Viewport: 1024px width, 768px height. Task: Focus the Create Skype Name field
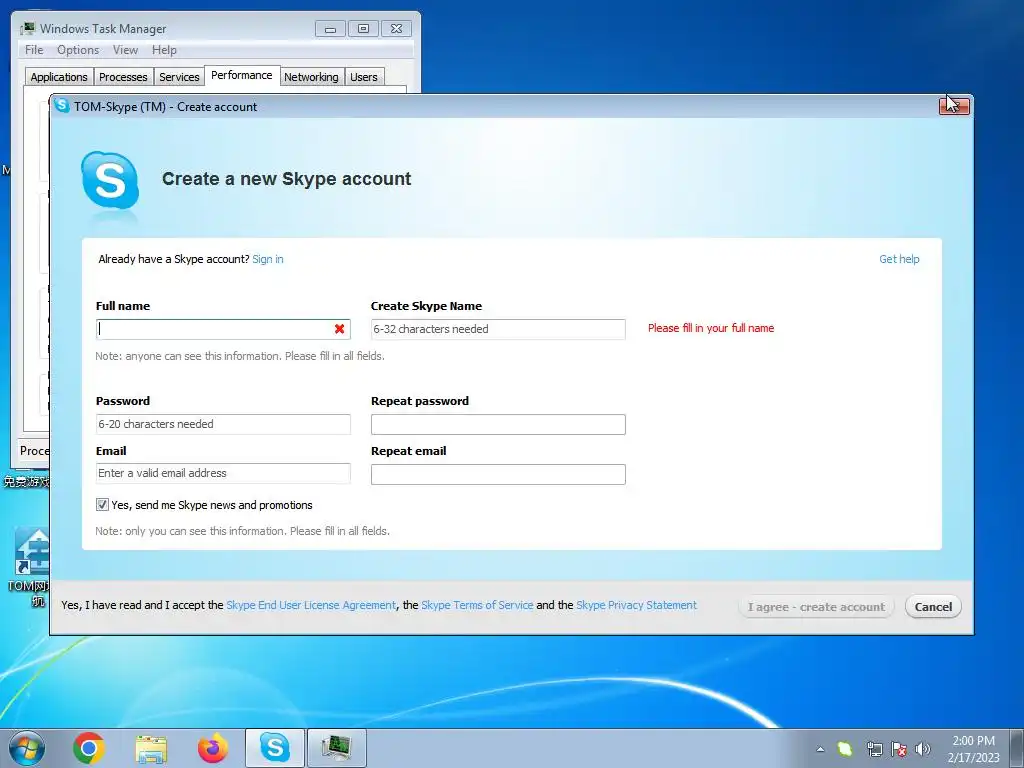(498, 329)
